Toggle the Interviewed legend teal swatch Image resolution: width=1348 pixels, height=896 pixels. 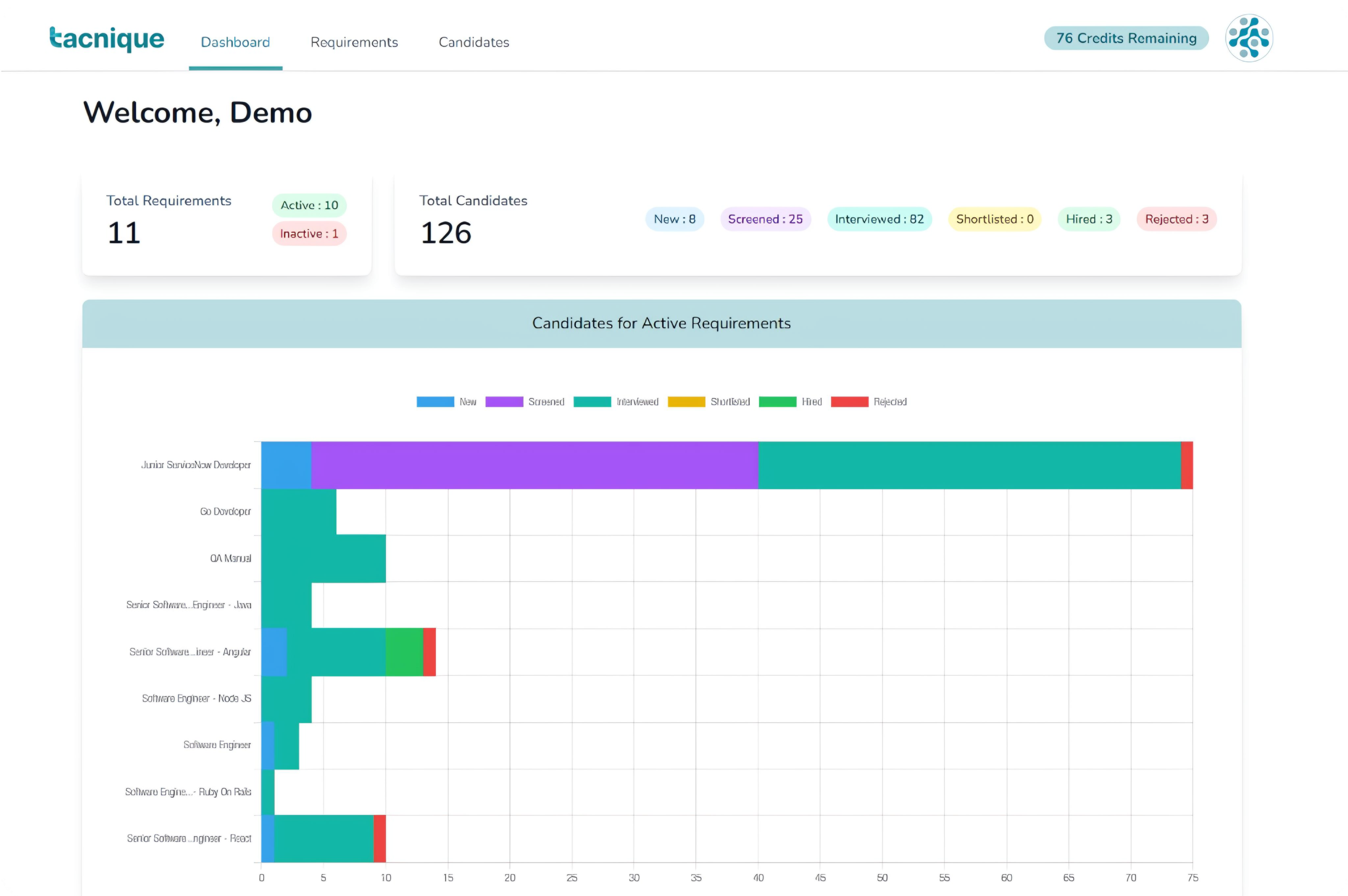click(x=592, y=402)
